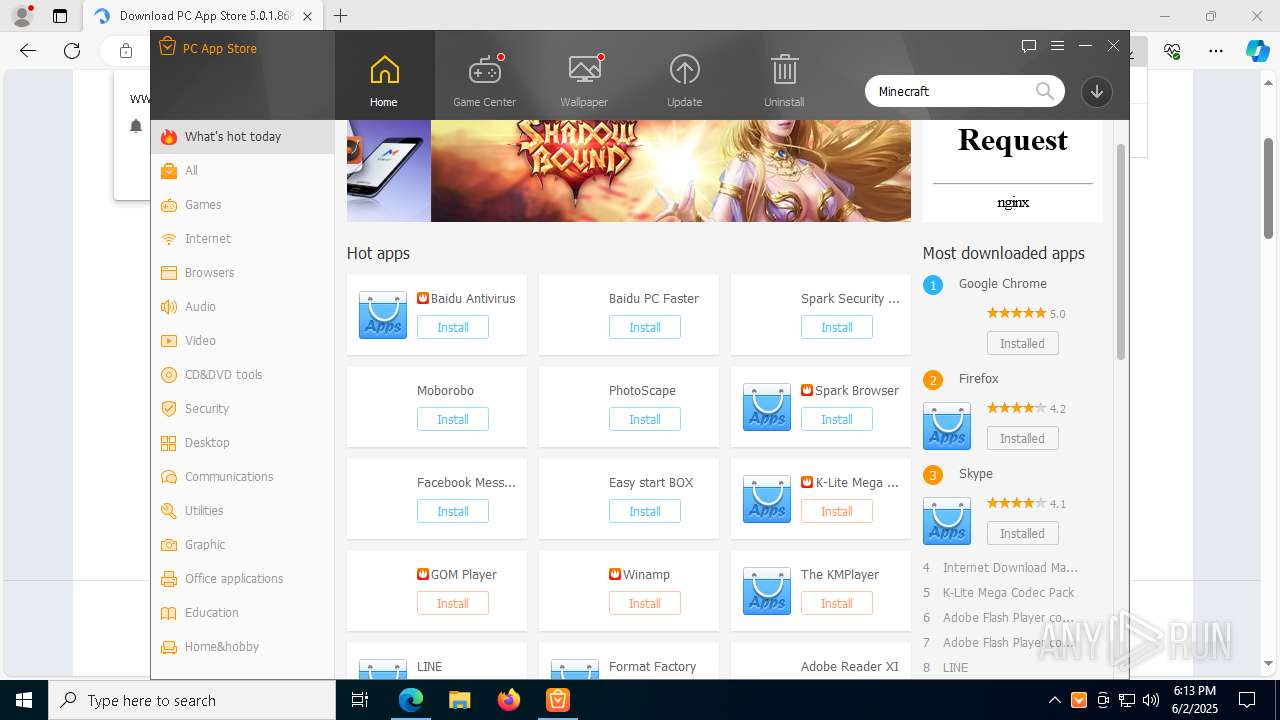
Task: Open a new browser tab
Action: 341,16
